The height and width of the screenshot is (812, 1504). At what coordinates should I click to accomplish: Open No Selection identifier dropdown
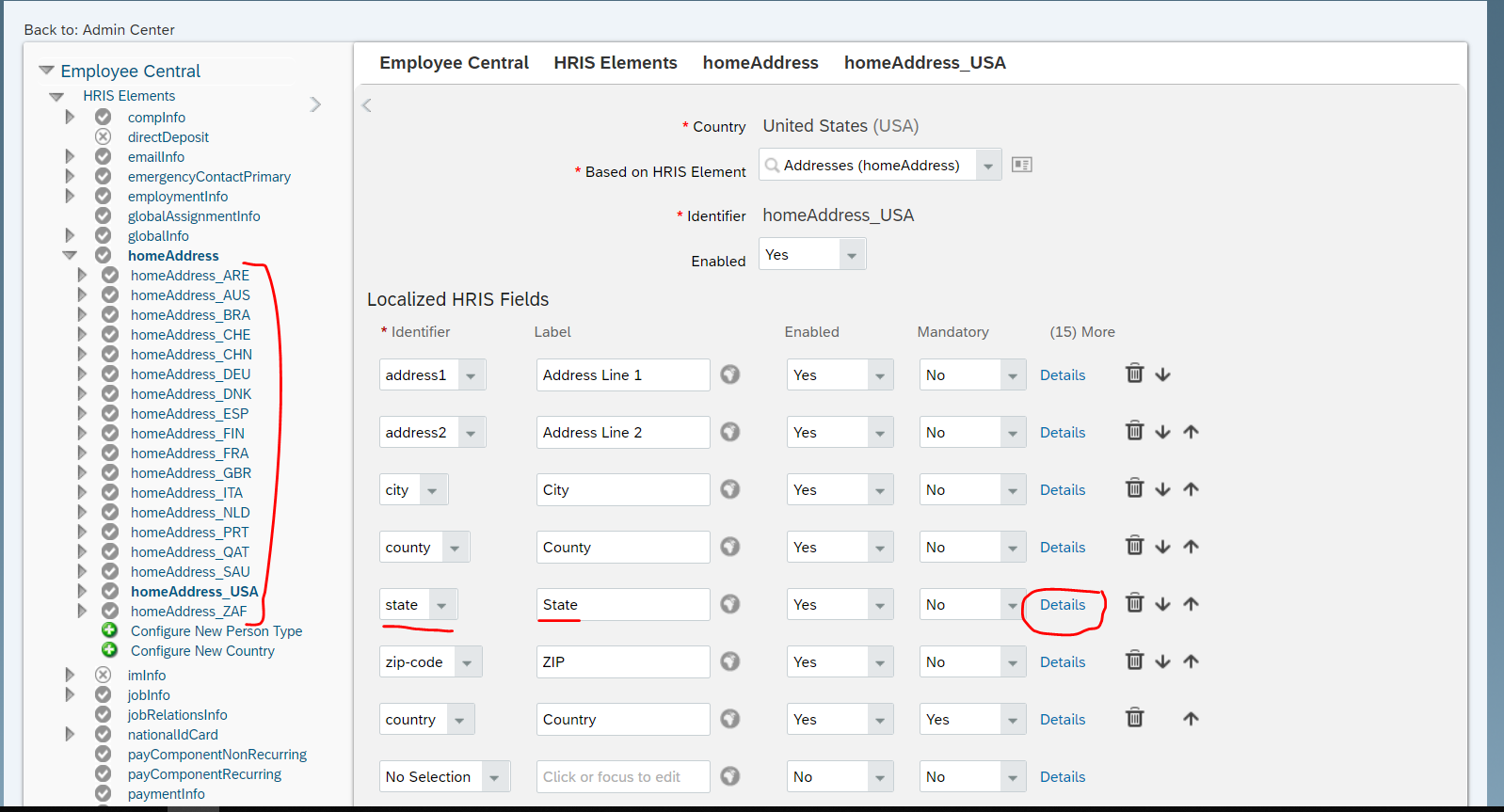(x=495, y=777)
